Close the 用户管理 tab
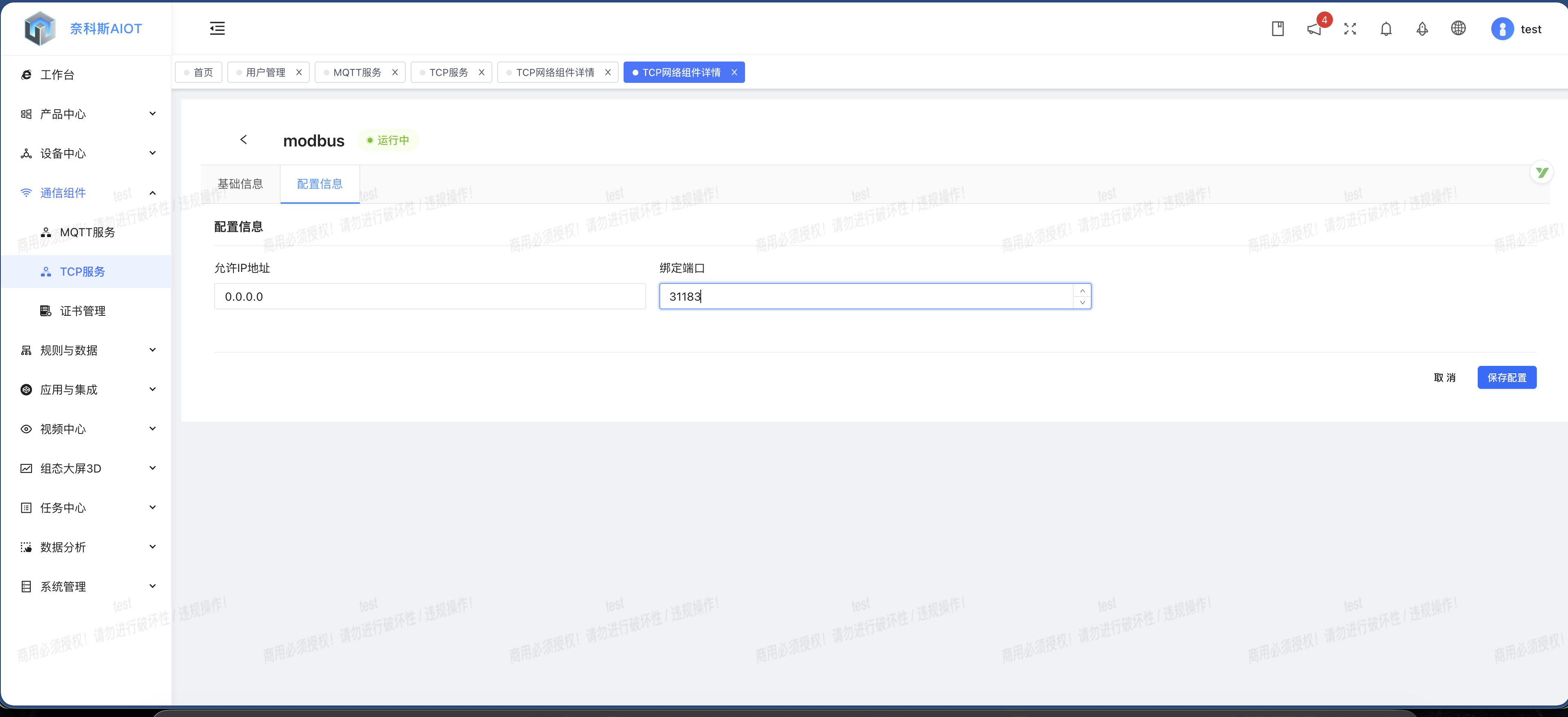Viewport: 1568px width, 717px height. pyautogui.click(x=299, y=73)
